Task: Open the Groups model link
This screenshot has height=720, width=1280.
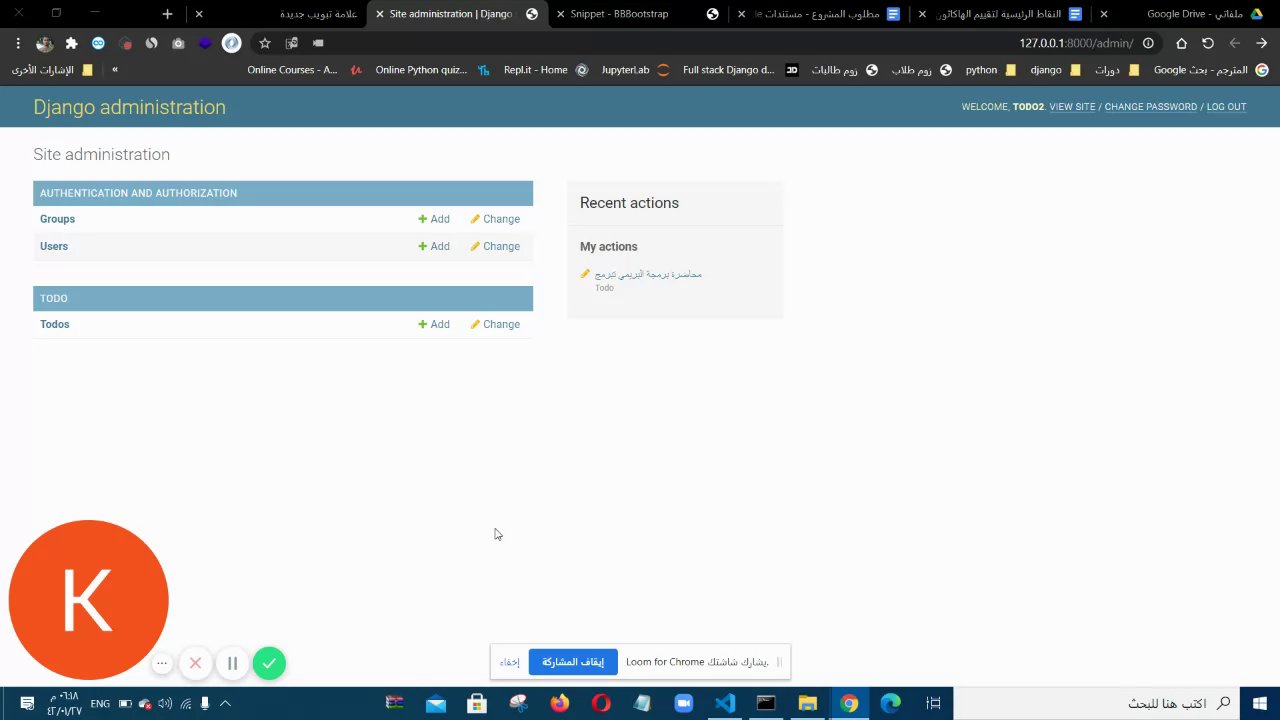Action: (x=57, y=219)
